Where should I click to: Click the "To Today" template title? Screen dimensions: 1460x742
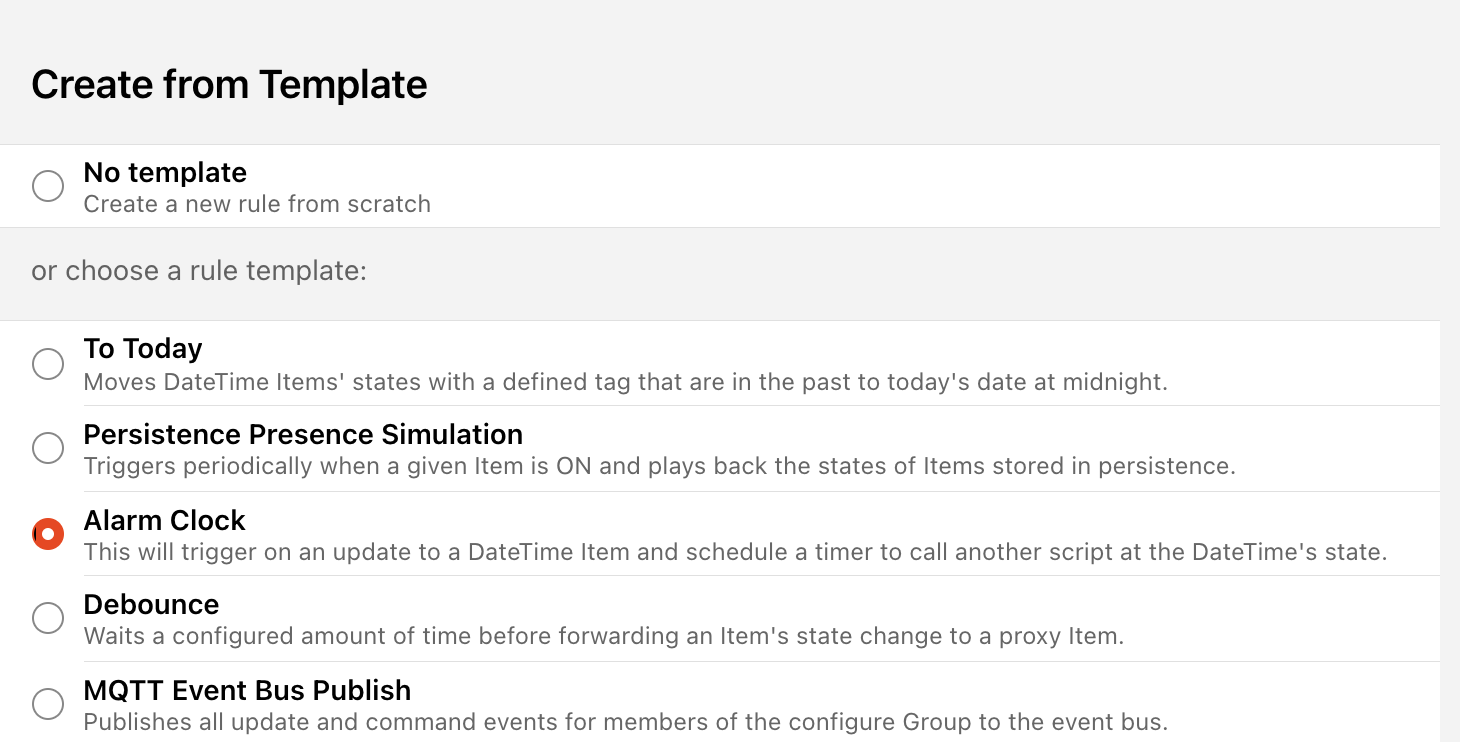coord(143,348)
